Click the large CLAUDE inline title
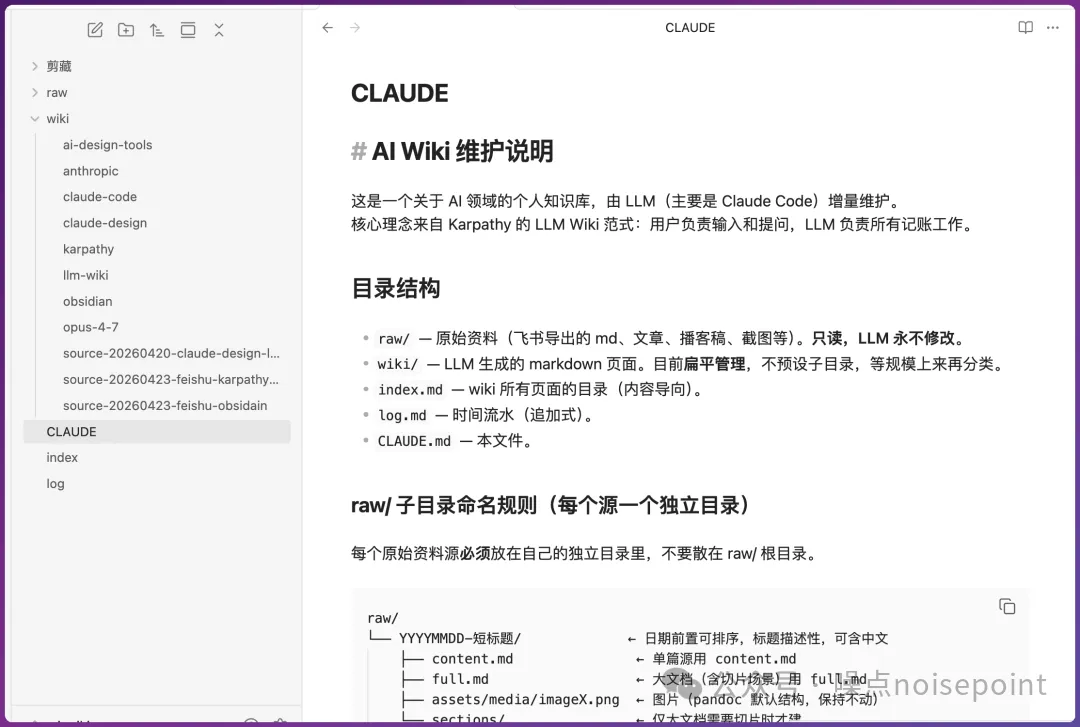Screen dimensions: 1080x727 pos(399,93)
